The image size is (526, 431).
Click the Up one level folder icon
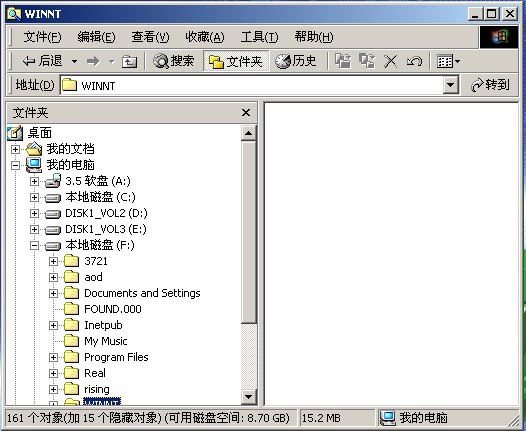click(x=129, y=61)
